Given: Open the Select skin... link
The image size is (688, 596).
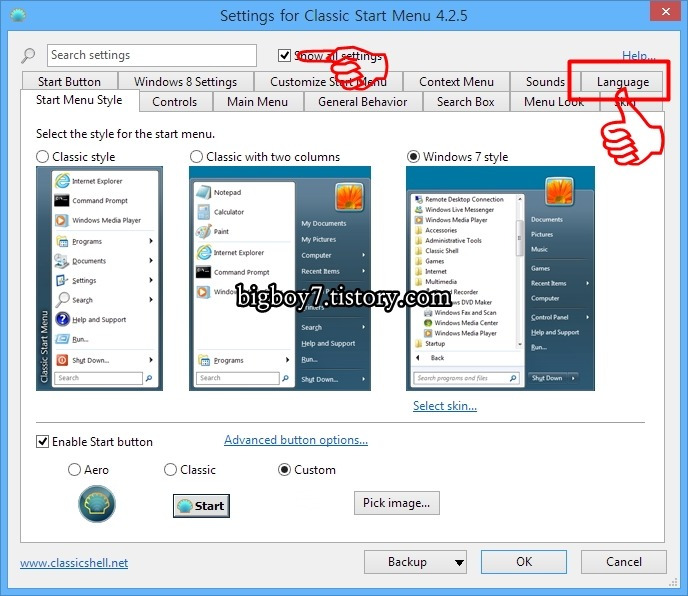Looking at the screenshot, I should [x=444, y=406].
